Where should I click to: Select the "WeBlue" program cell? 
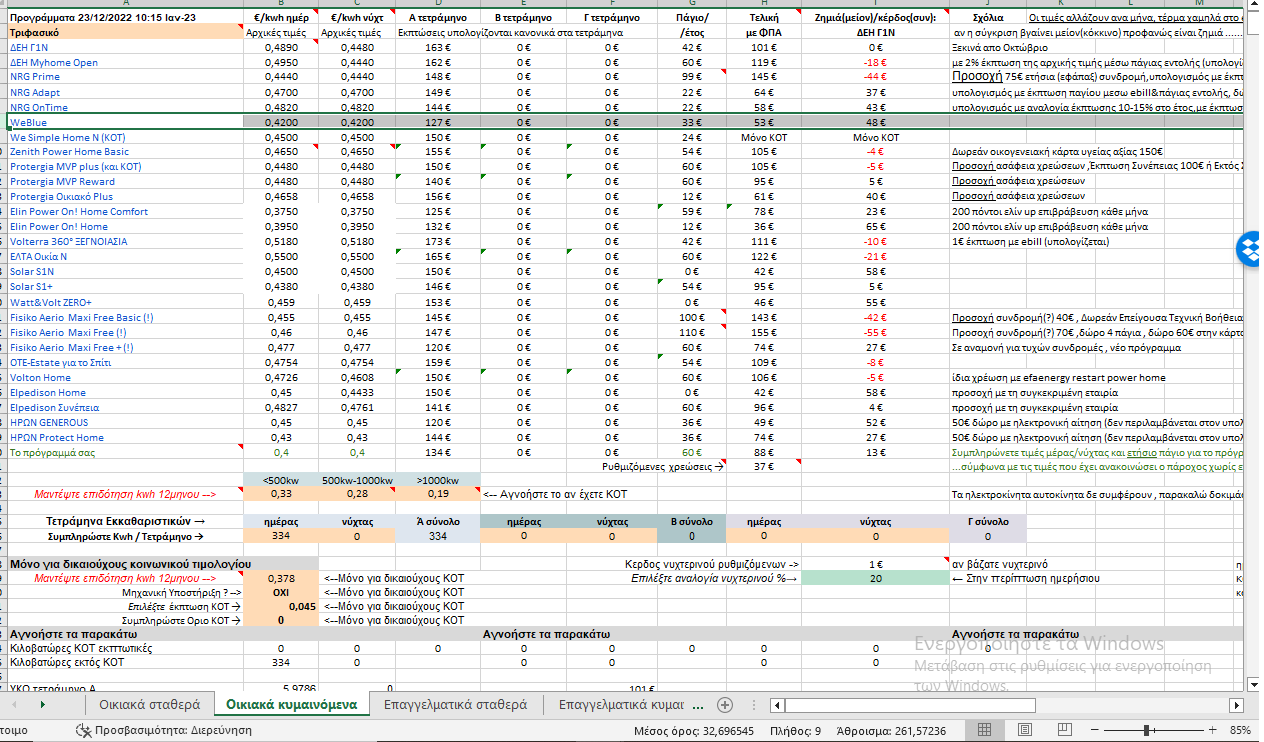[x=125, y=122]
